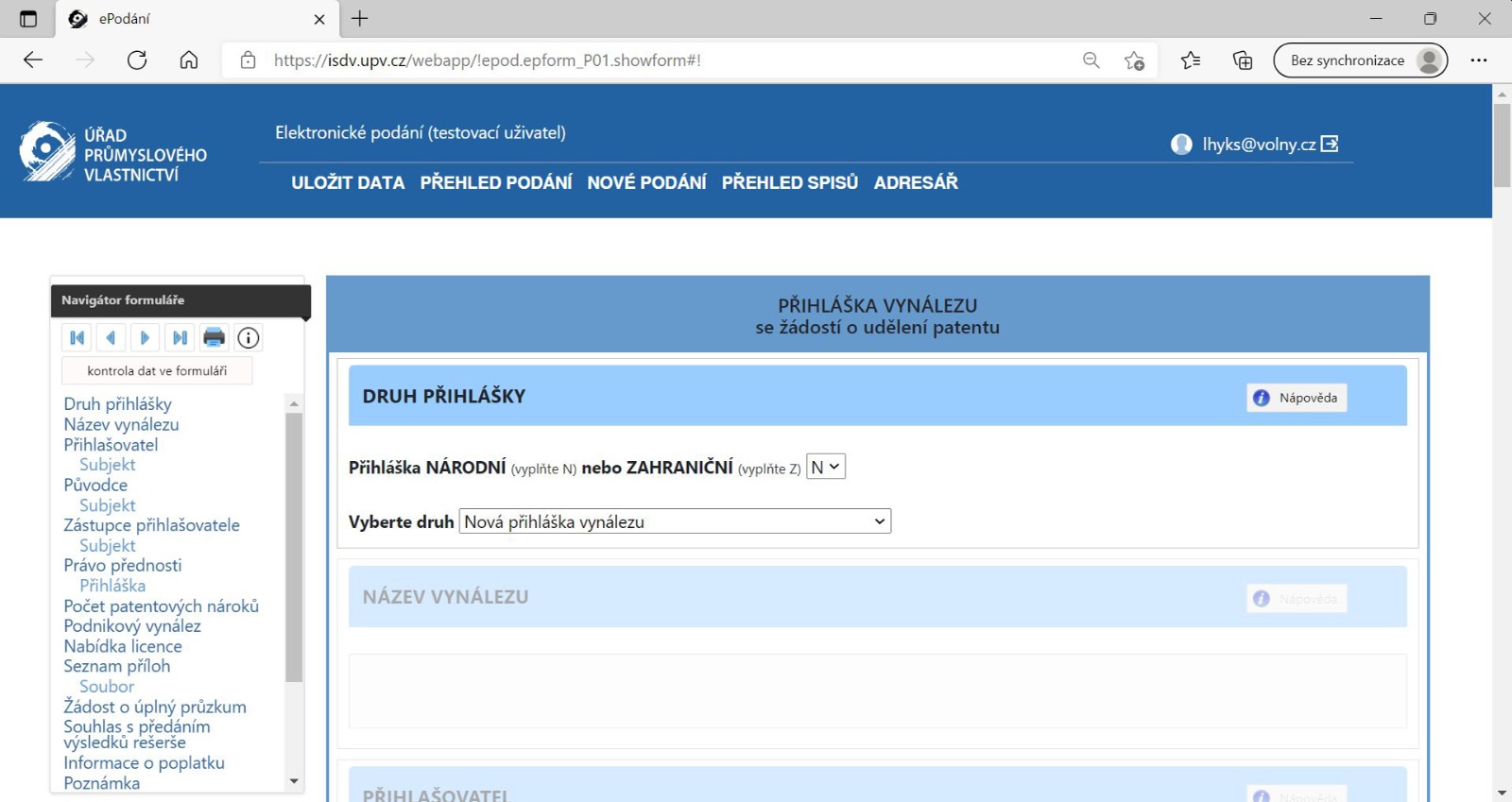Click the browser refresh icon
1512x802 pixels.
(x=137, y=60)
